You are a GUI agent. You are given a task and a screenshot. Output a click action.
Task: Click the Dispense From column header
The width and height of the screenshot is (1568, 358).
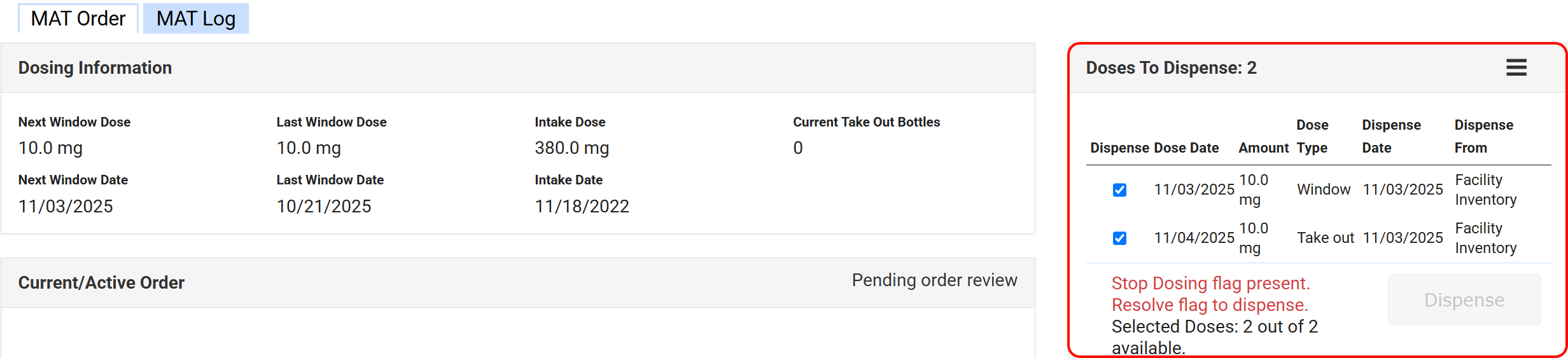1483,136
